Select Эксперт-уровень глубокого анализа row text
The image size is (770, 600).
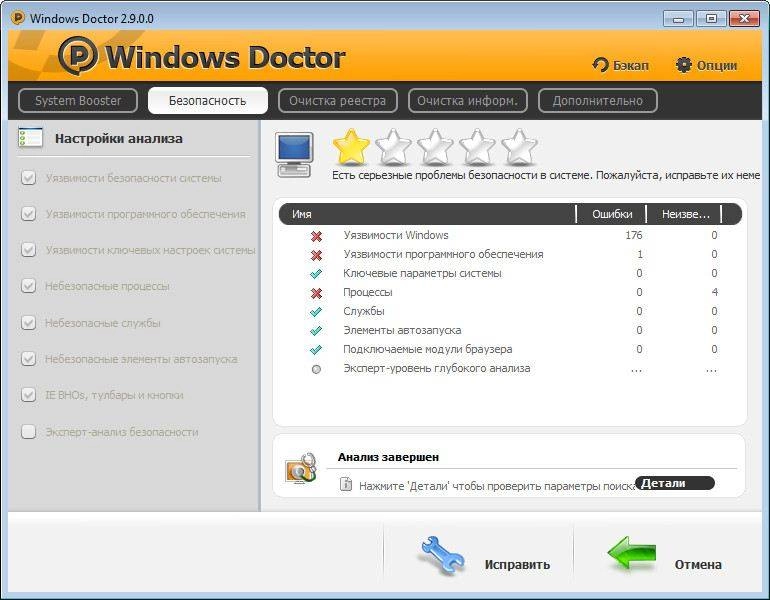pyautogui.click(x=437, y=368)
